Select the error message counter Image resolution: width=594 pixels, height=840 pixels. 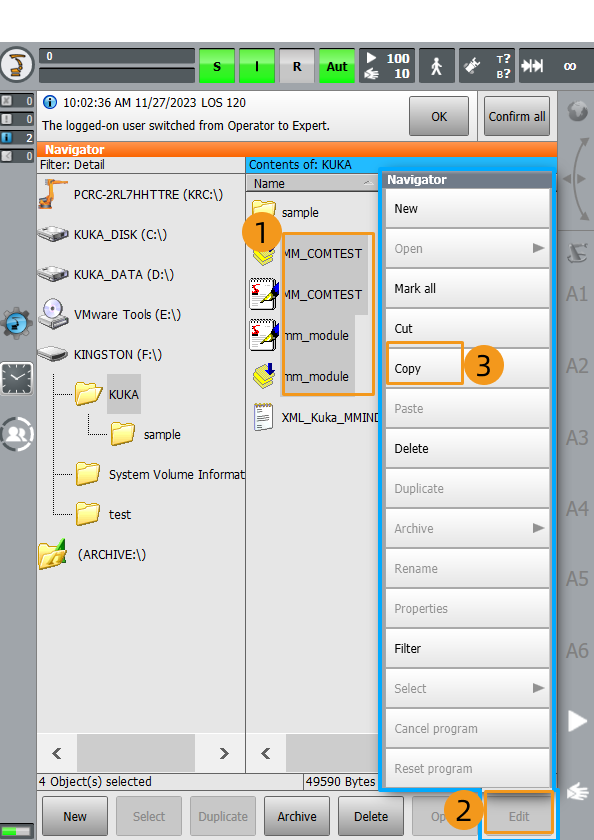pyautogui.click(x=17, y=101)
